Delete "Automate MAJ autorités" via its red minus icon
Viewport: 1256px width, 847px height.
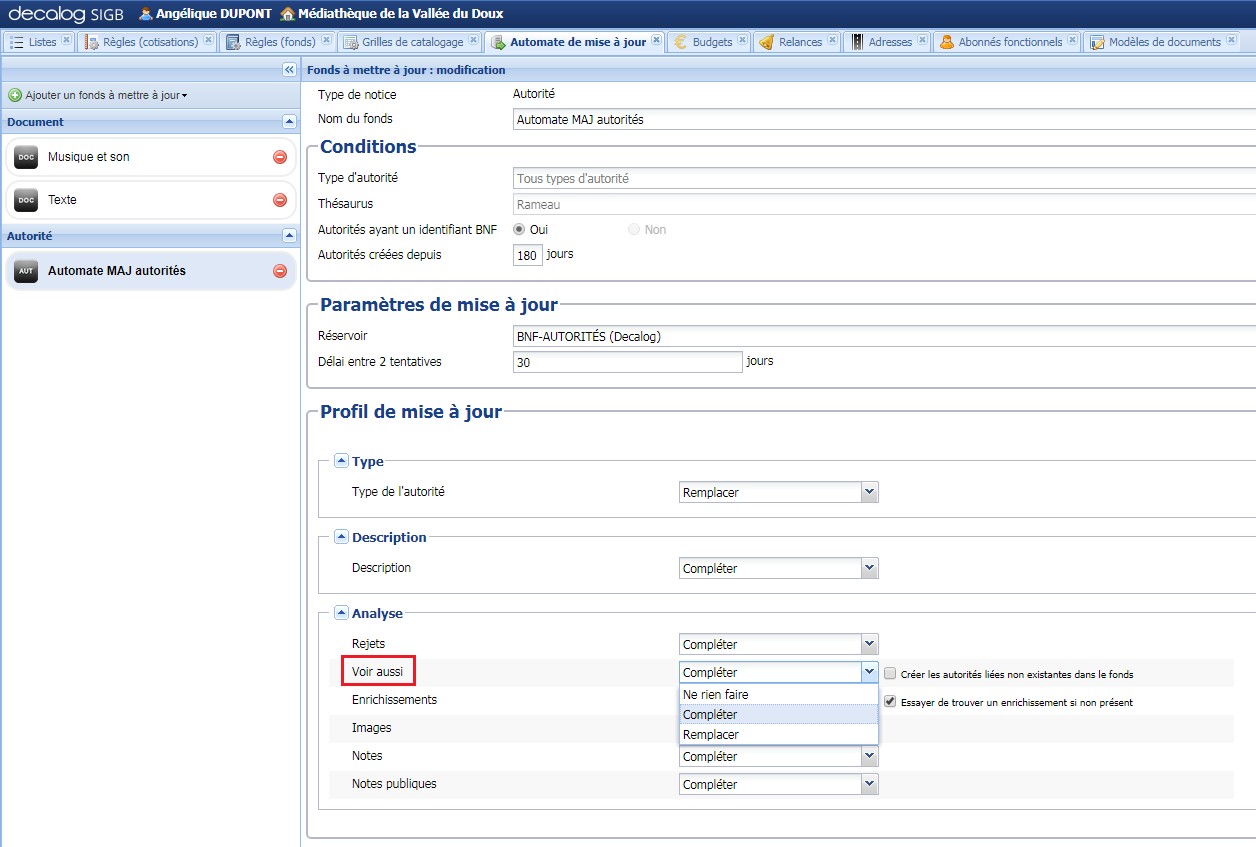pyautogui.click(x=280, y=270)
